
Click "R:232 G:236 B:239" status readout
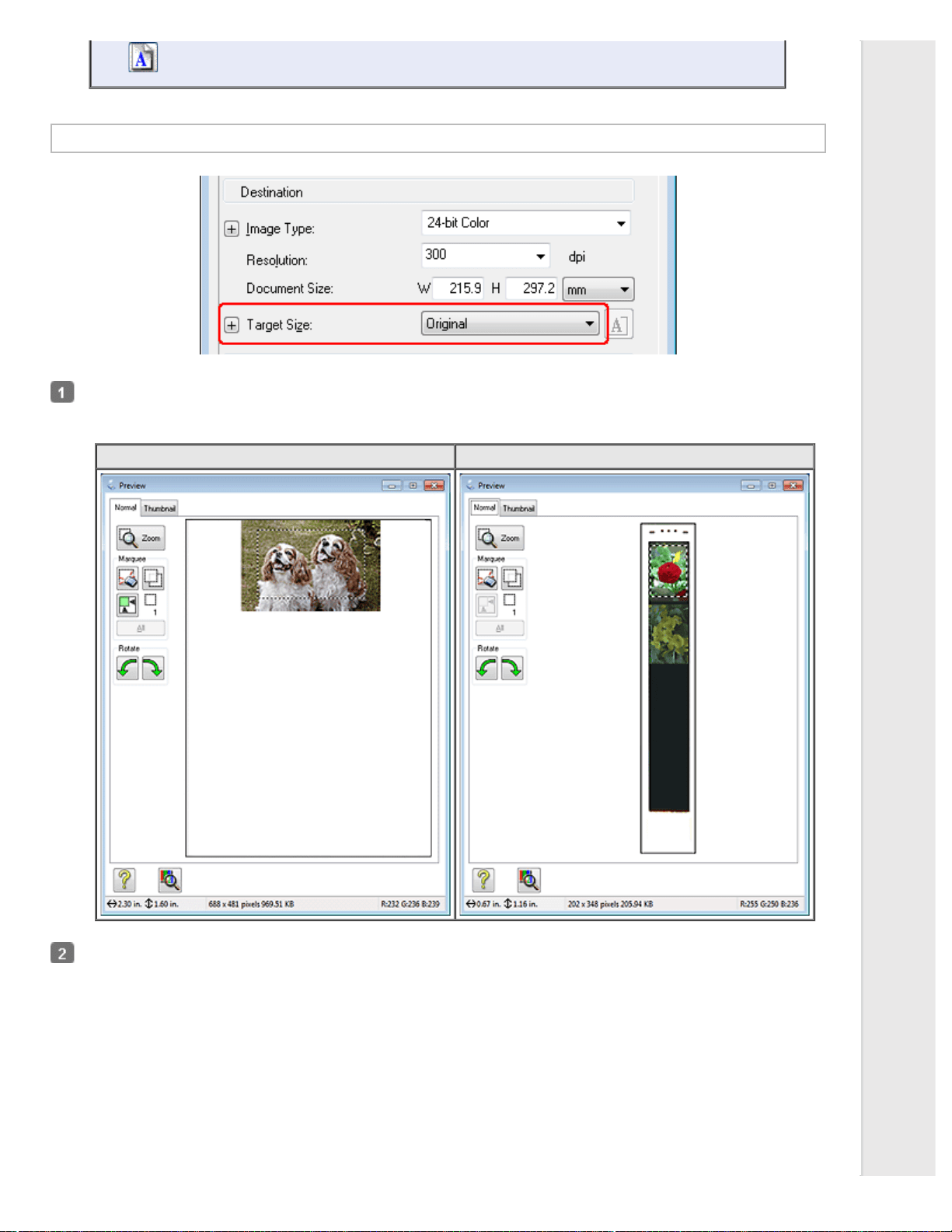point(410,904)
